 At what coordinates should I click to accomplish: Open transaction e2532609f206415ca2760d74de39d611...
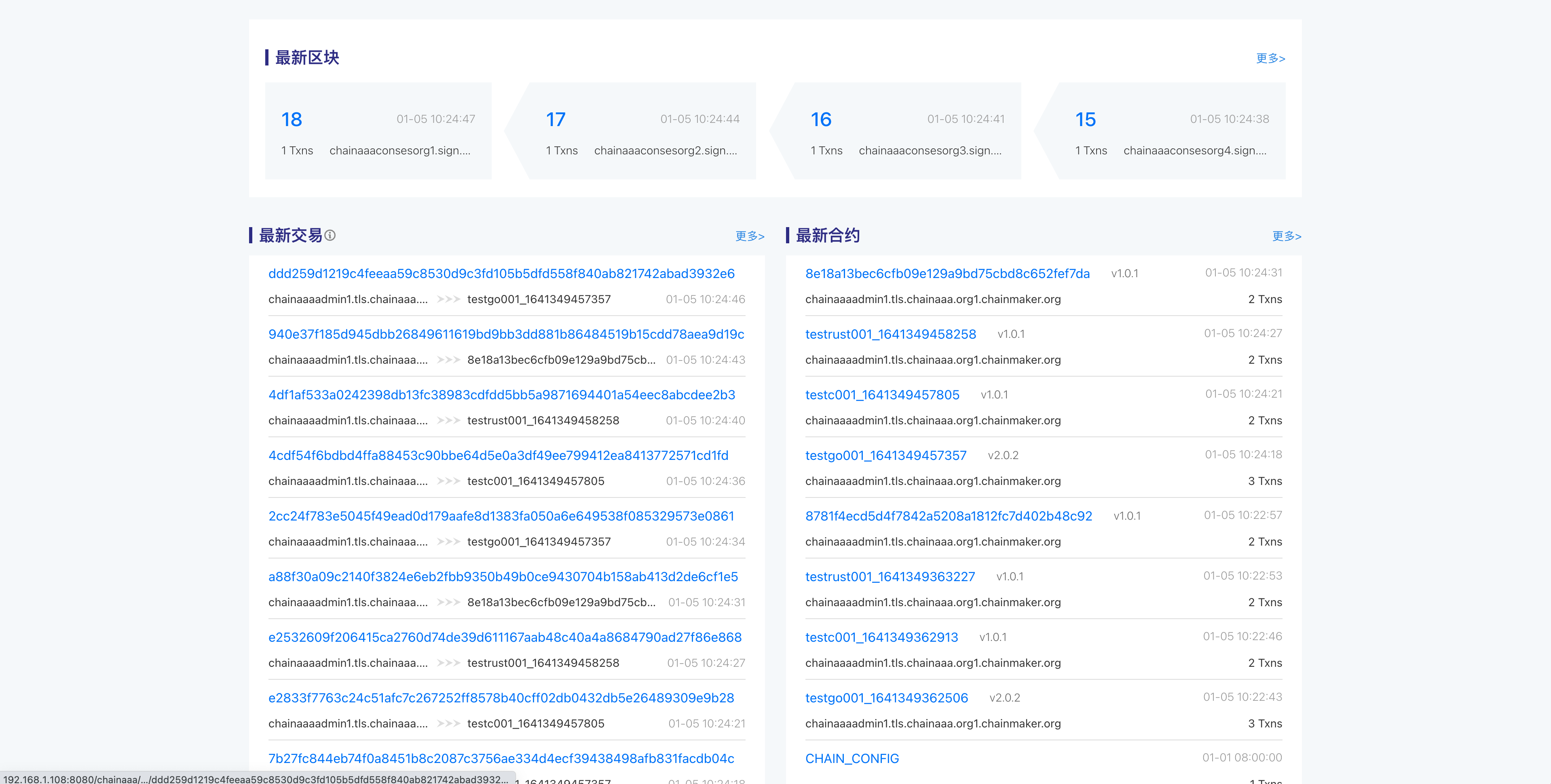[x=505, y=638]
